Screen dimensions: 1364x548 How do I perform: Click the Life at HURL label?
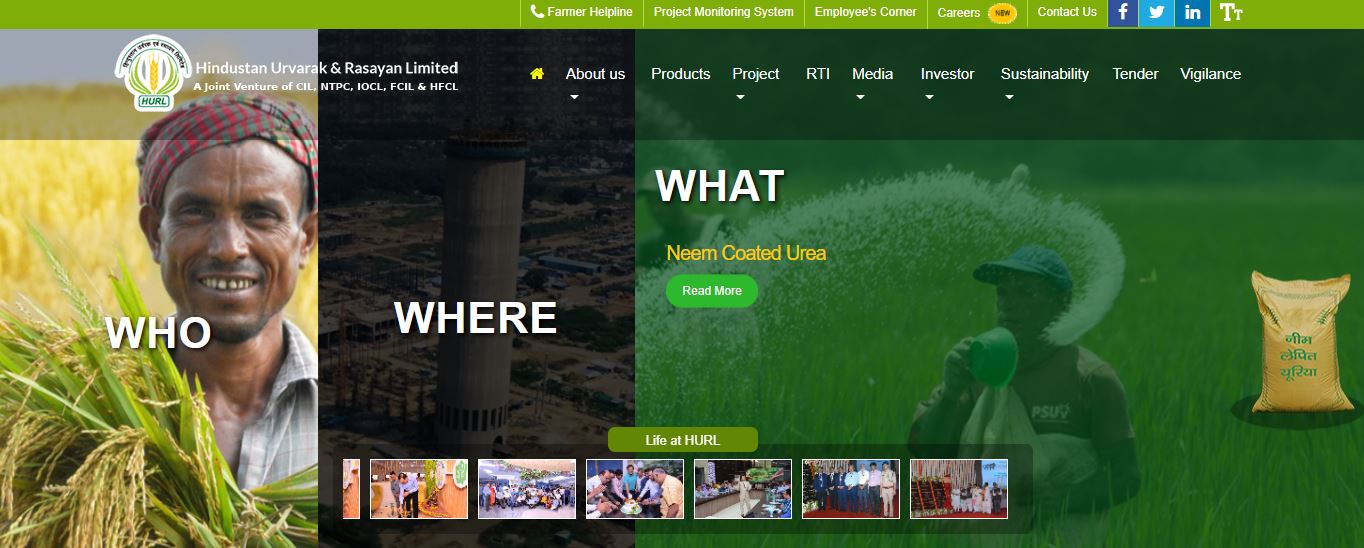[683, 440]
